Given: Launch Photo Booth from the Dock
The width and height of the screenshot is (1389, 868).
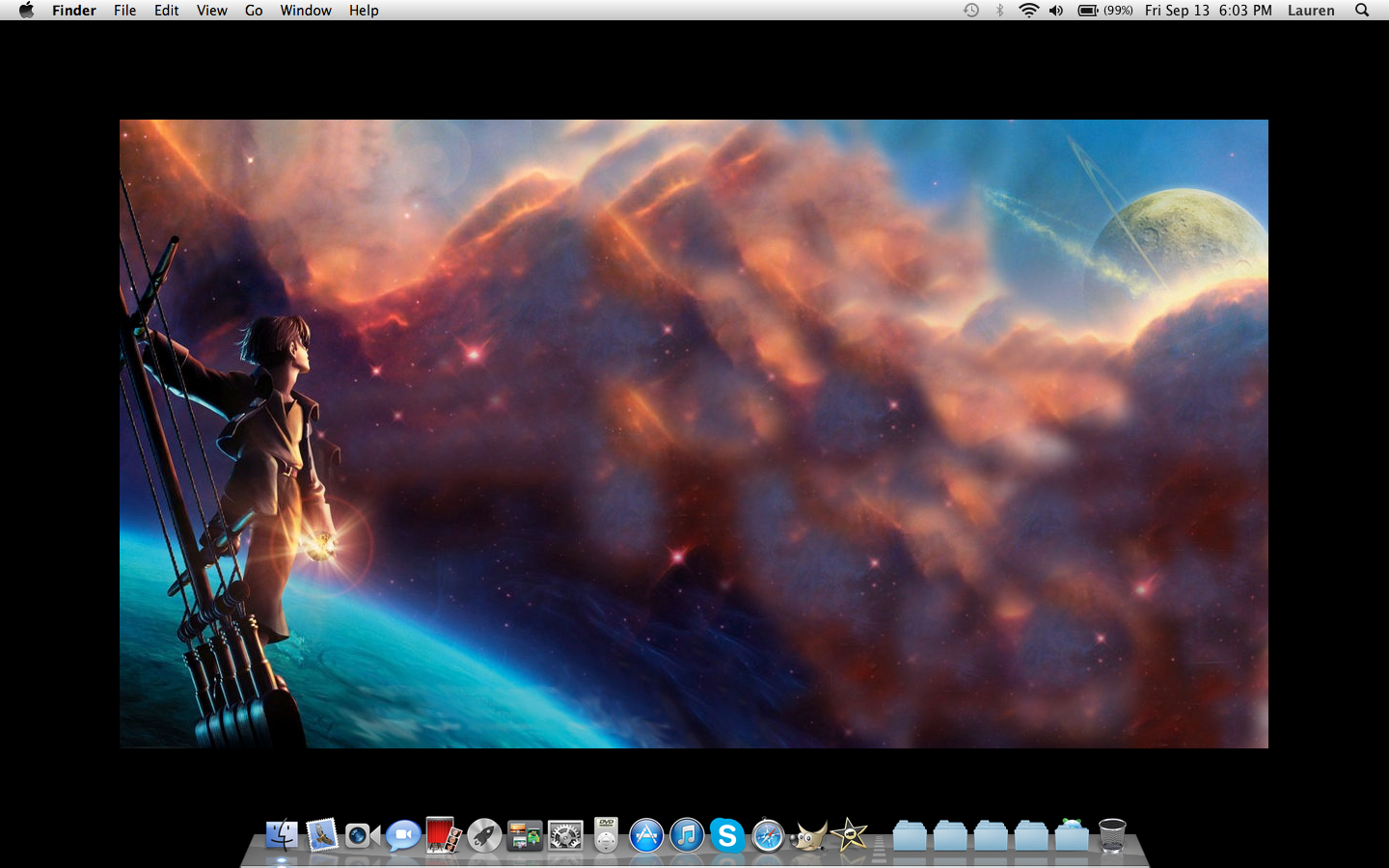Looking at the screenshot, I should [444, 835].
